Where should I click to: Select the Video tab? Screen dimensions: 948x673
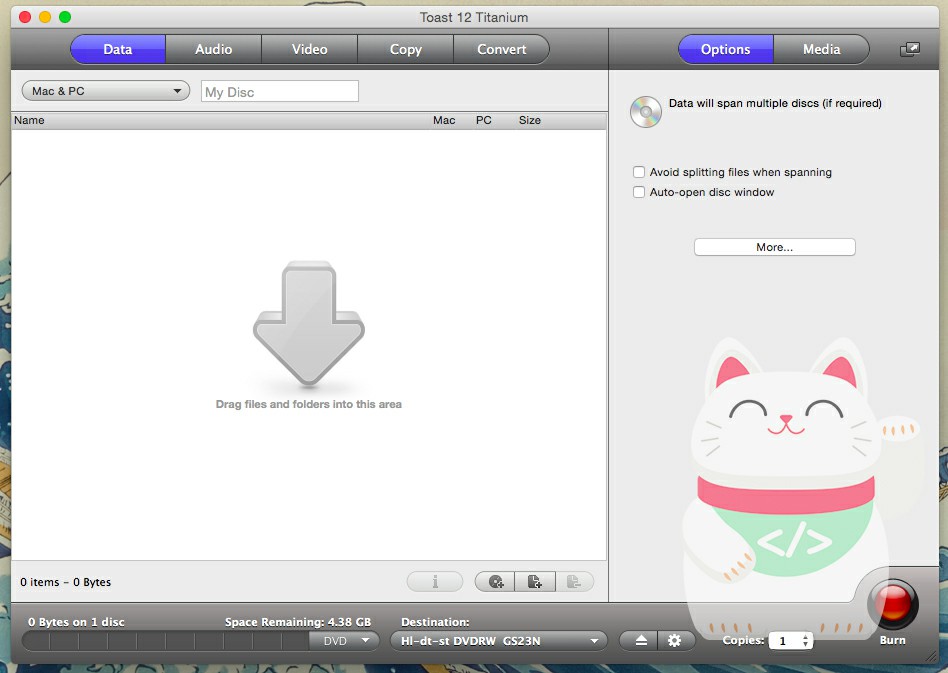click(310, 49)
